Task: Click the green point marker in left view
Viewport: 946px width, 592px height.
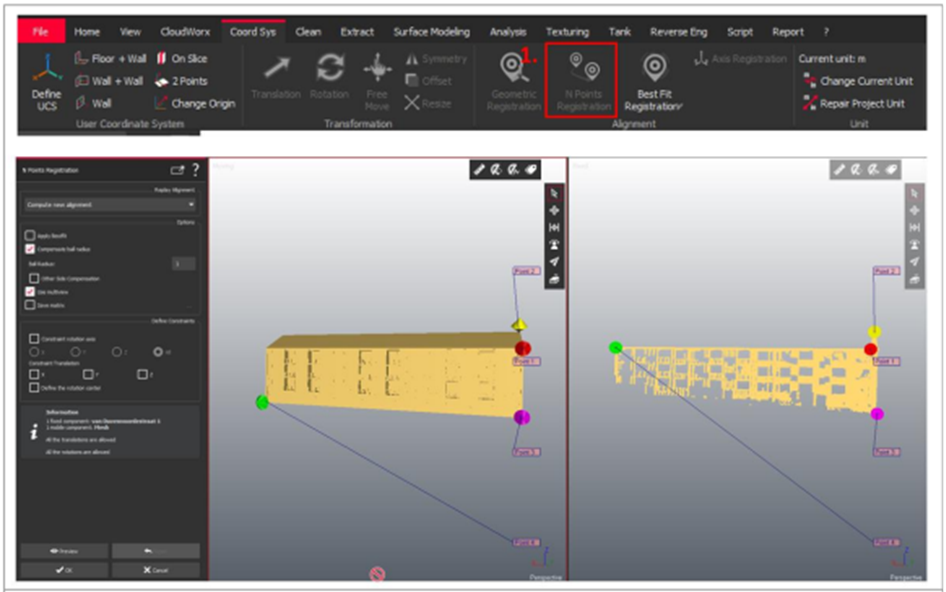Action: coord(262,402)
